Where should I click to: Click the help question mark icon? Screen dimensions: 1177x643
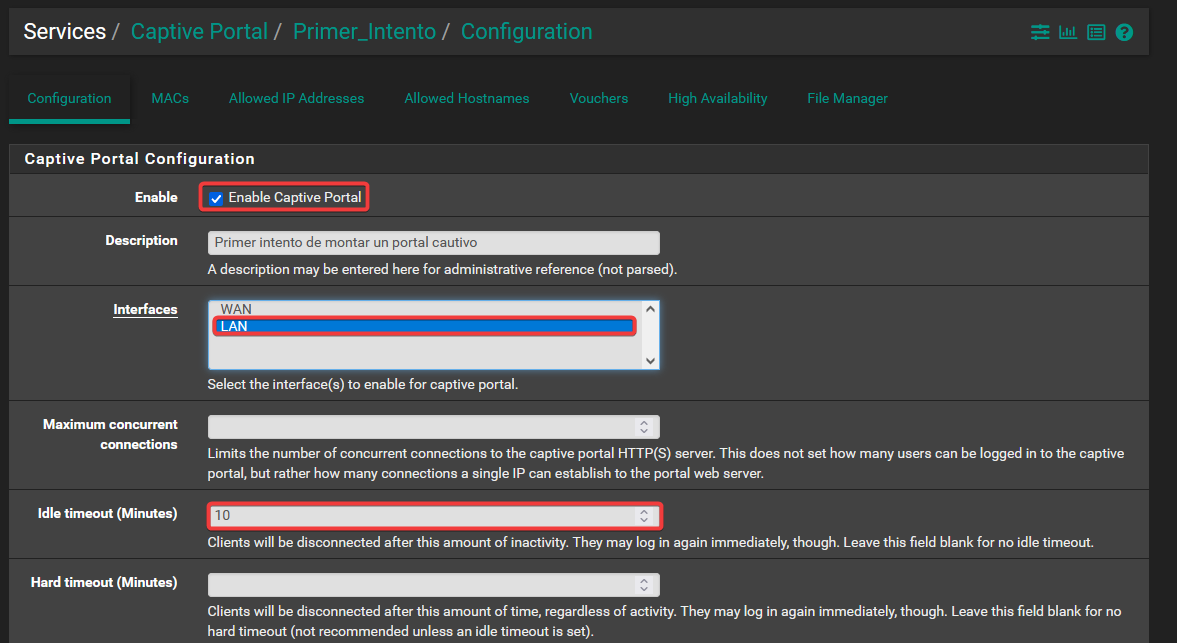[1124, 33]
